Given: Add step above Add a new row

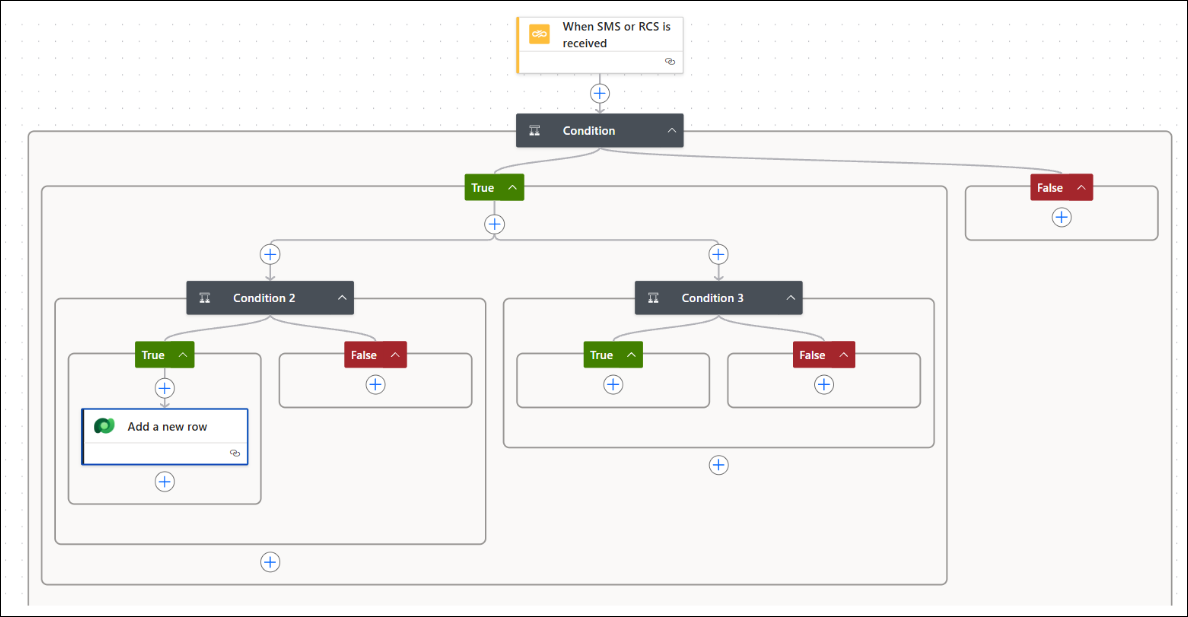Looking at the screenshot, I should (x=164, y=388).
